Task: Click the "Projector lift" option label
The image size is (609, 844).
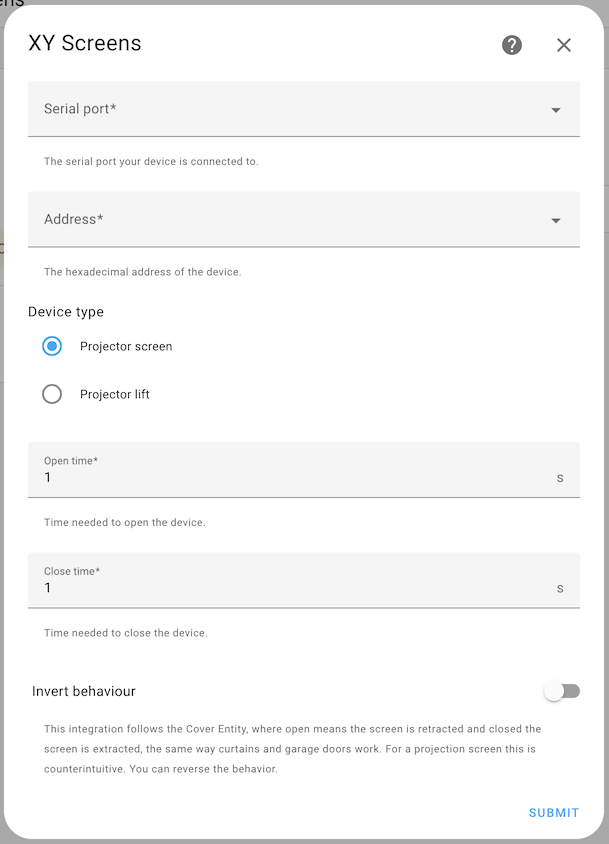Action: tap(115, 395)
